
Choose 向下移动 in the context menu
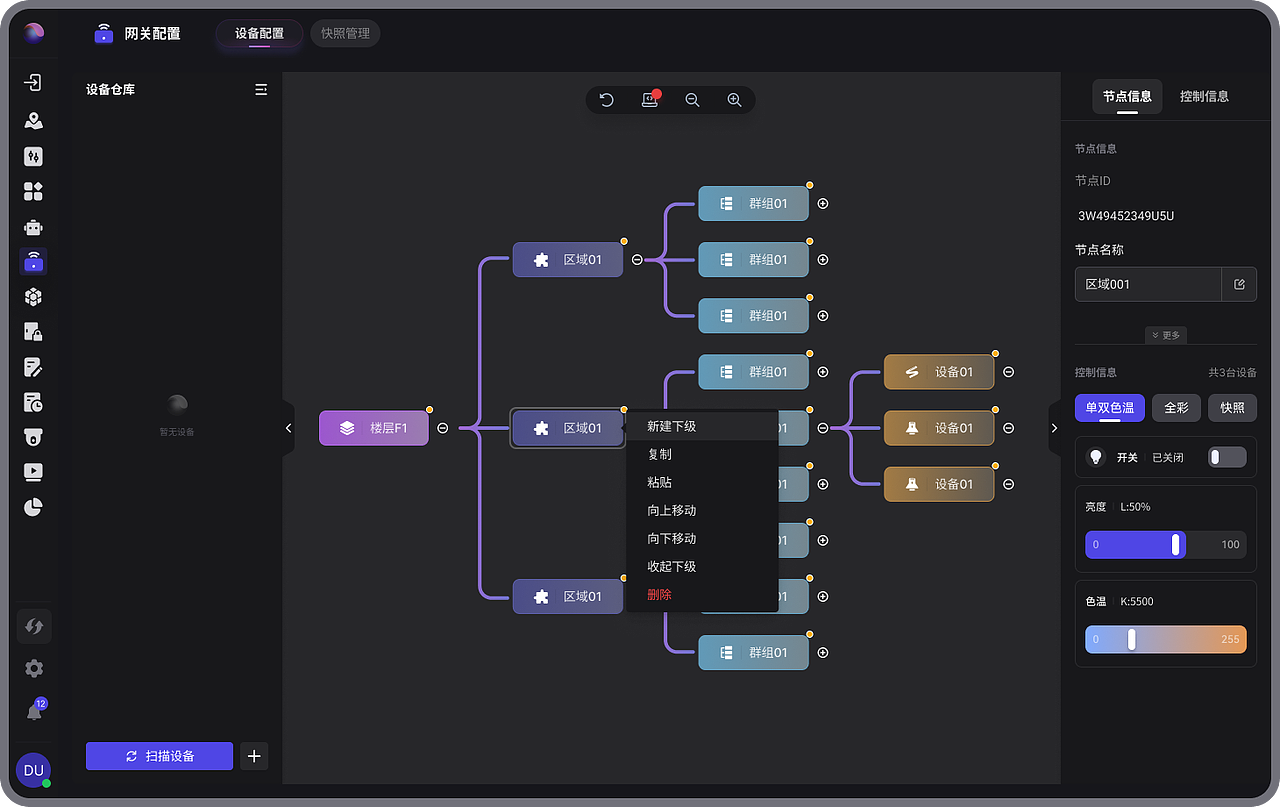tap(702, 538)
